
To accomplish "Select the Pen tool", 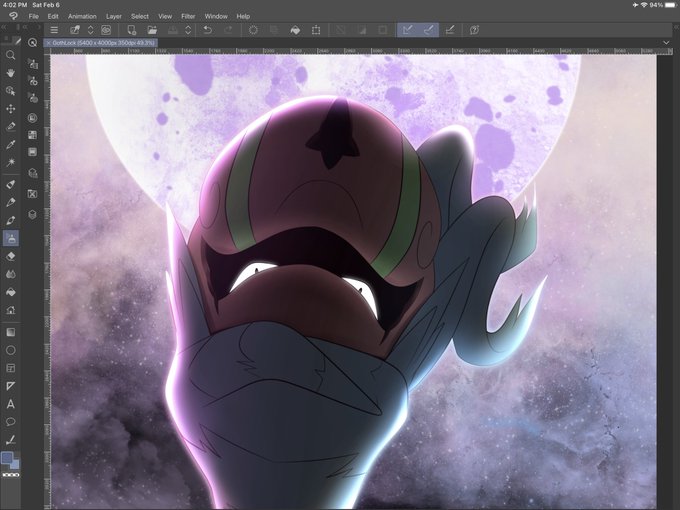I will [x=10, y=184].
